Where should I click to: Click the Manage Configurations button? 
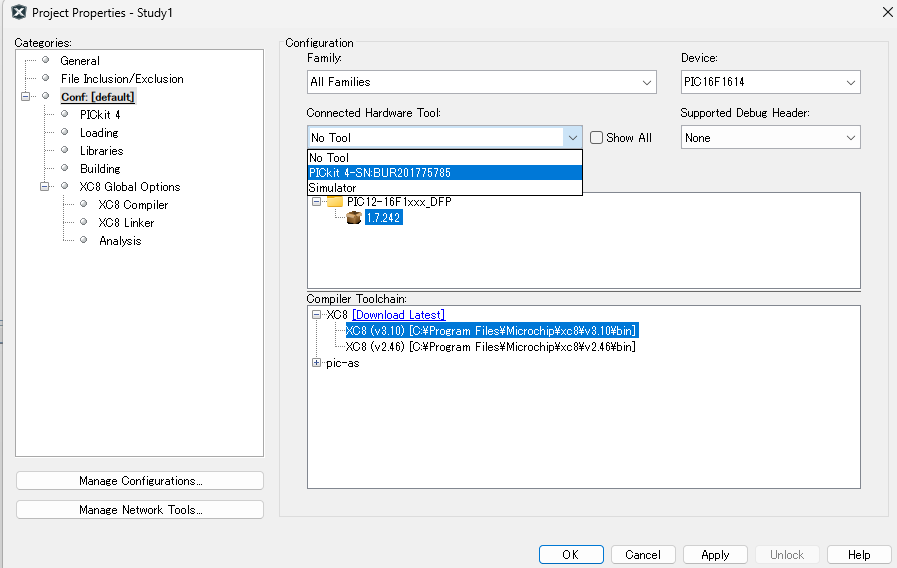pos(140,481)
